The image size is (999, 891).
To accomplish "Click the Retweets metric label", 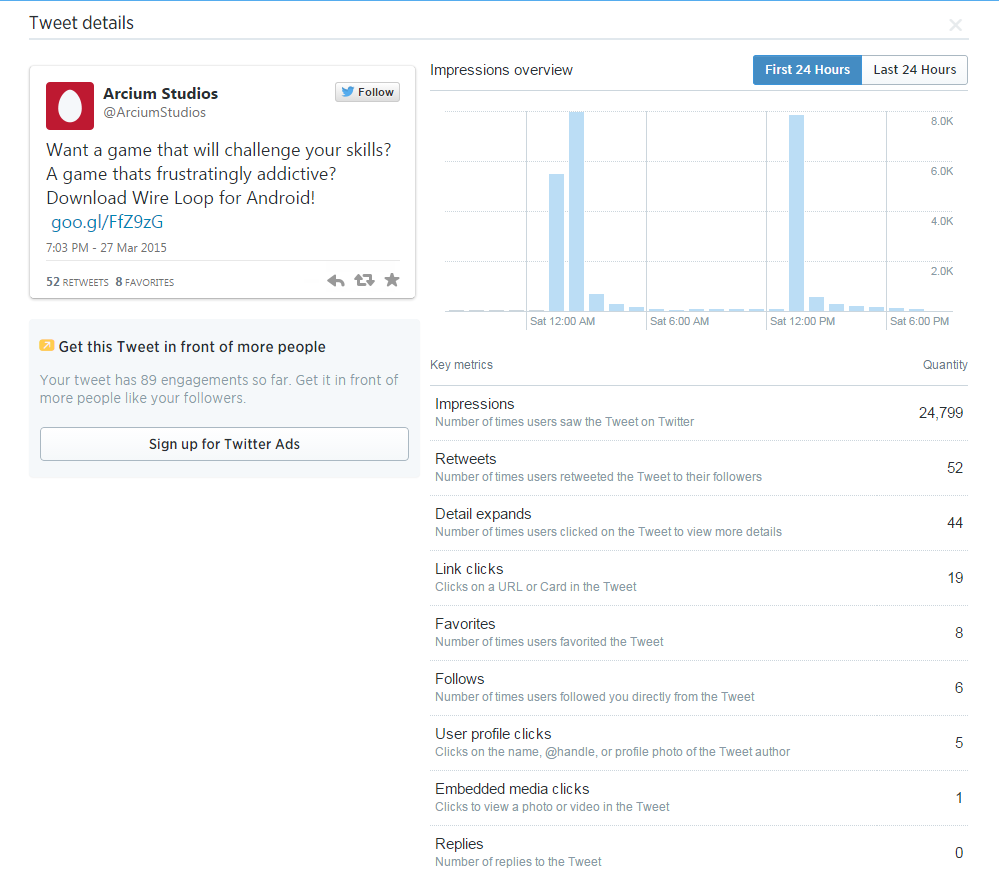I will click(466, 459).
